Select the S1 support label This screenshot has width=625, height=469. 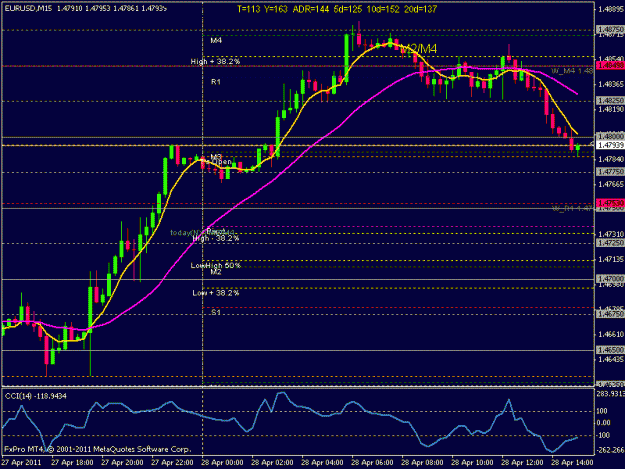pos(216,312)
